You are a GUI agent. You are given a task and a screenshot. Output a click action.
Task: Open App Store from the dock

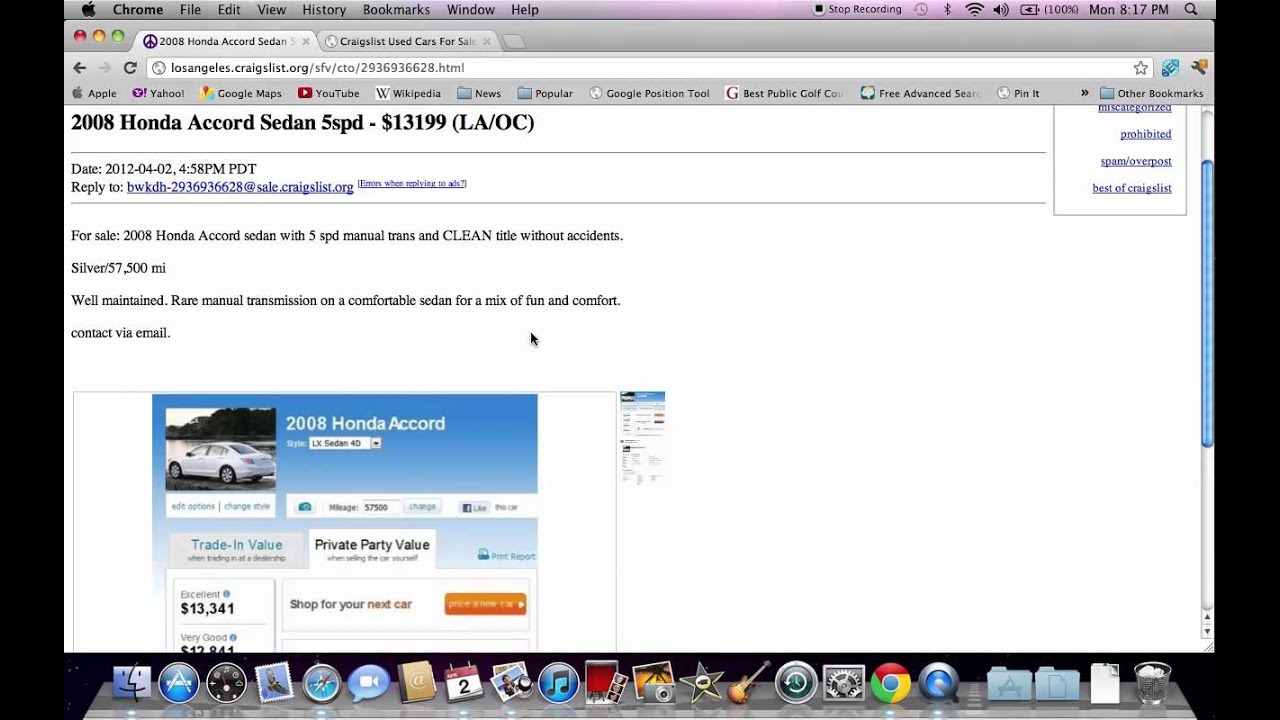[179, 683]
